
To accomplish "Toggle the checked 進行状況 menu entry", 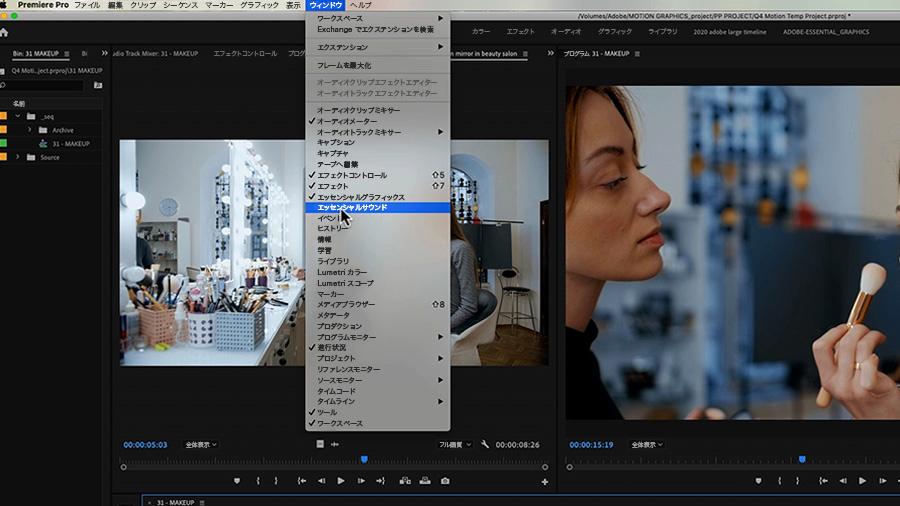I will pos(378,348).
